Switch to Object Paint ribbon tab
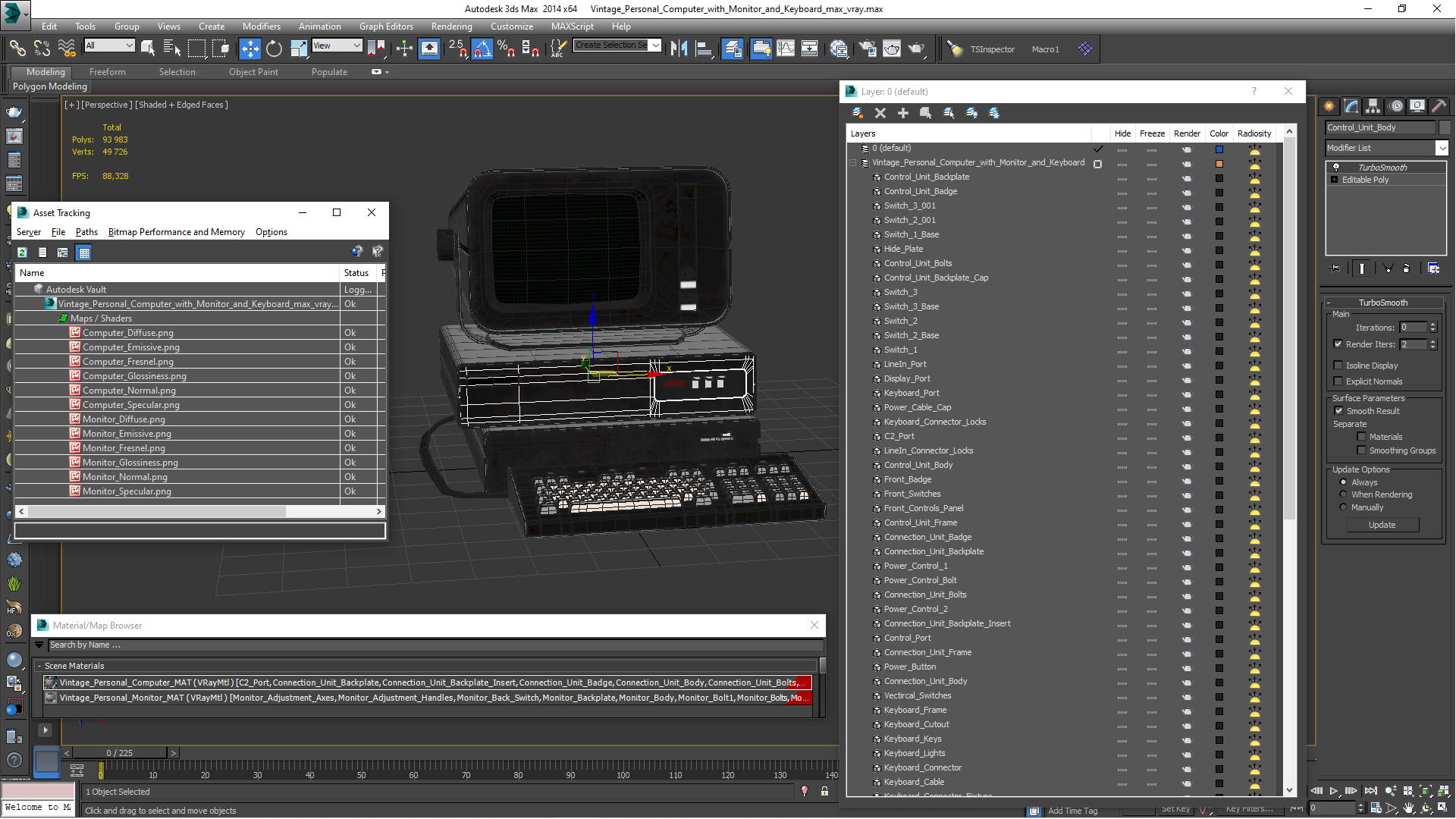 (253, 72)
